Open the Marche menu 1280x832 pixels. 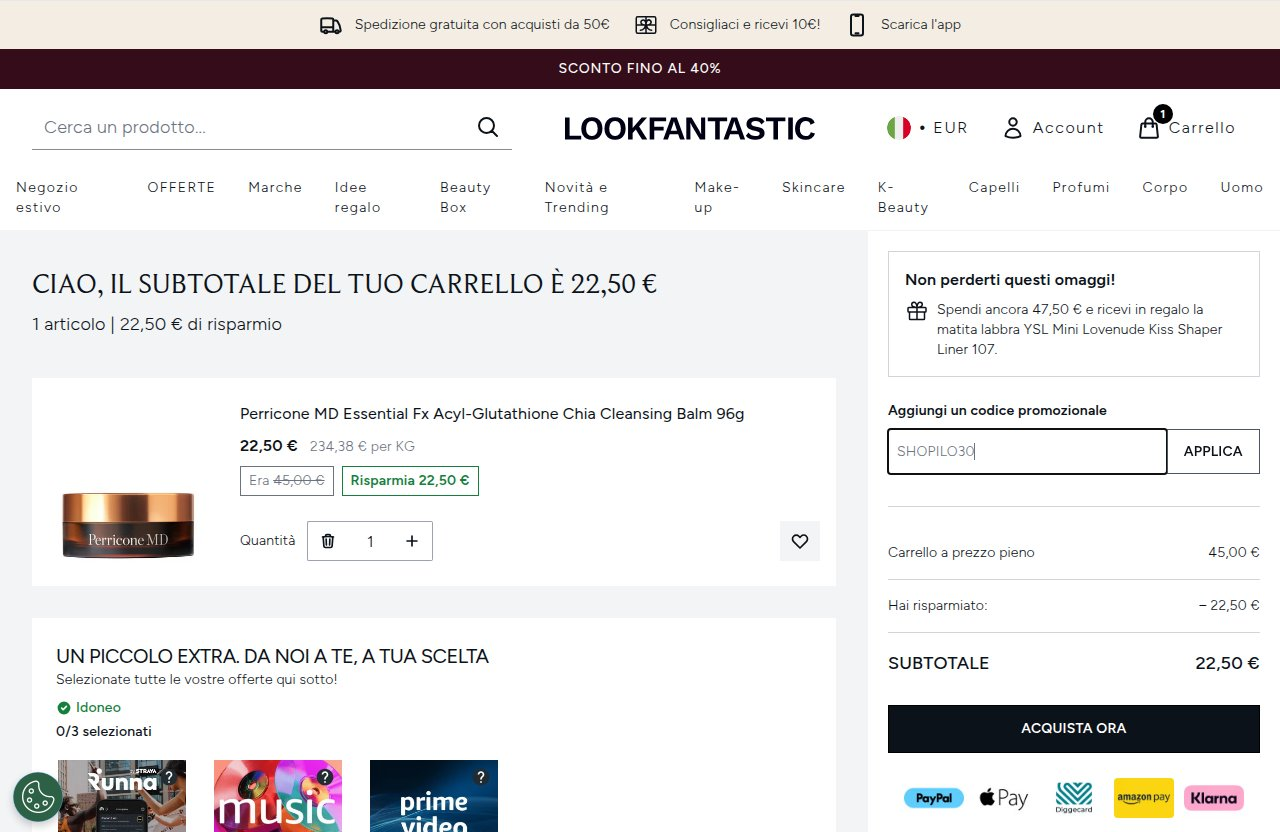275,187
